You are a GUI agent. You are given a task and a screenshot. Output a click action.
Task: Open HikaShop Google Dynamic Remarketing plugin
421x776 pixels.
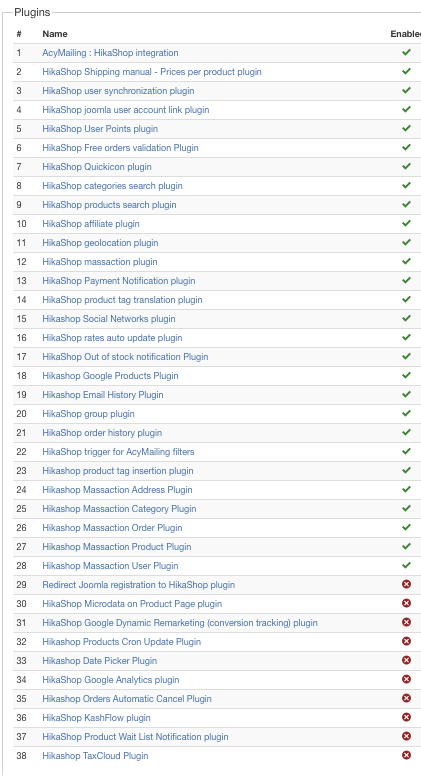(180, 623)
